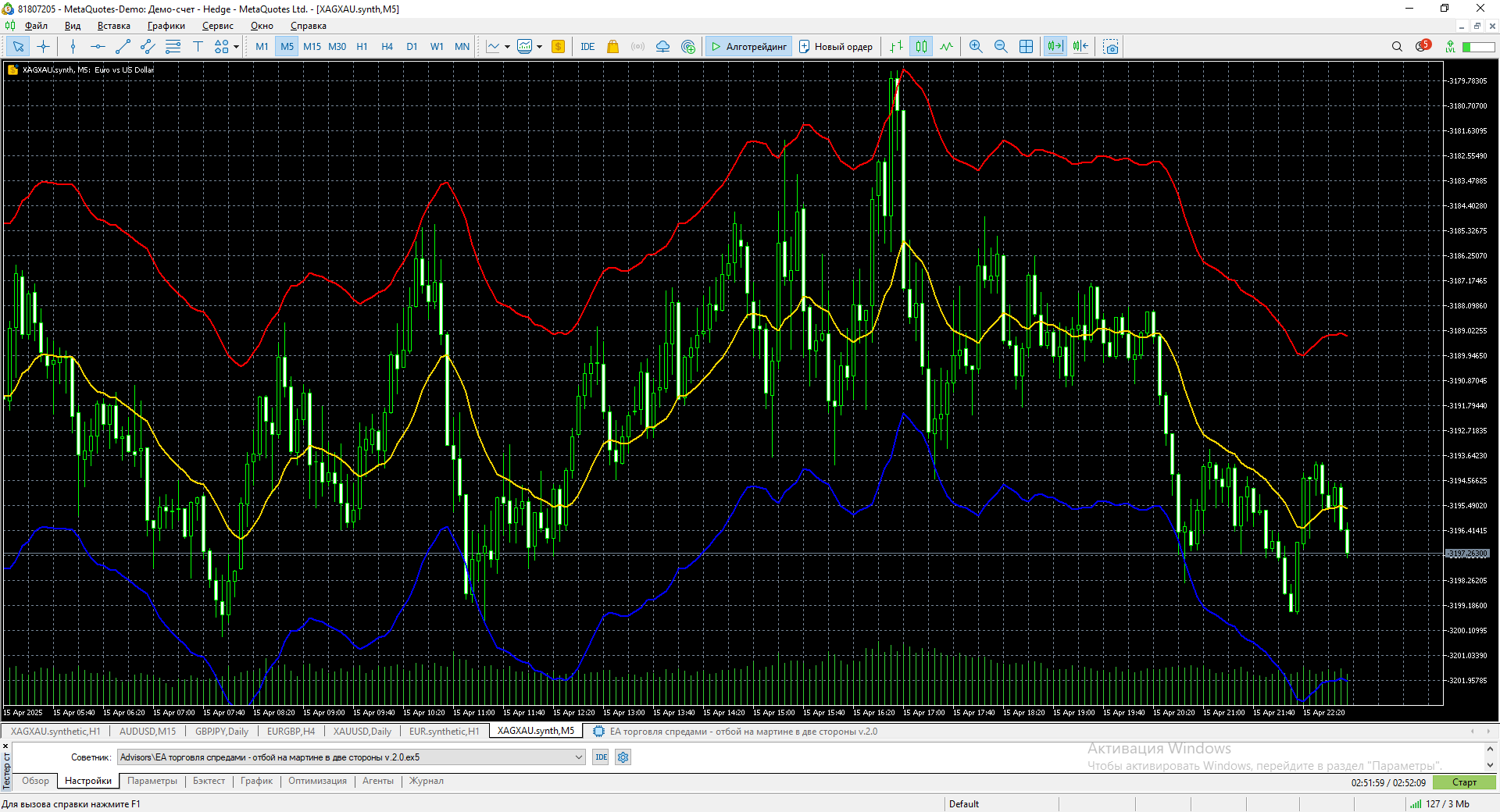Select the Text label tool
This screenshot has width=1500, height=812.
[198, 47]
